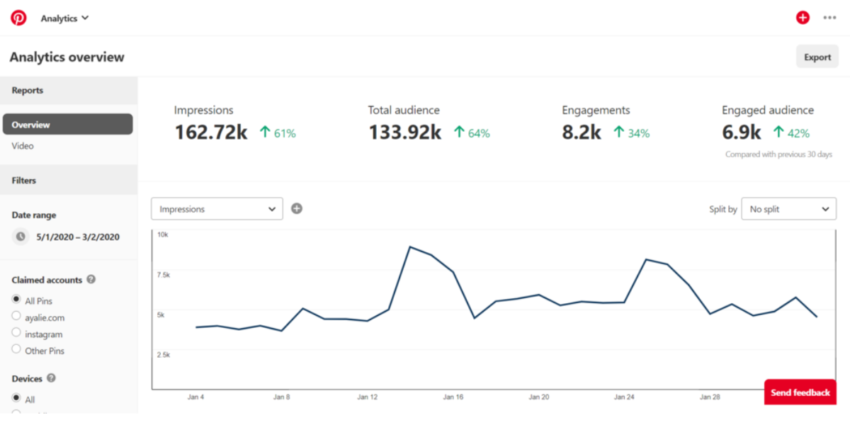Viewport: 850px width, 425px height.
Task: Open the Impressions metric dropdown
Action: click(x=217, y=209)
